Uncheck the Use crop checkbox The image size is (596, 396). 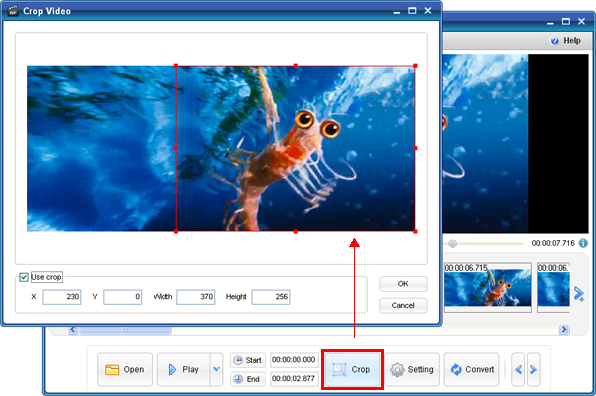click(x=24, y=277)
